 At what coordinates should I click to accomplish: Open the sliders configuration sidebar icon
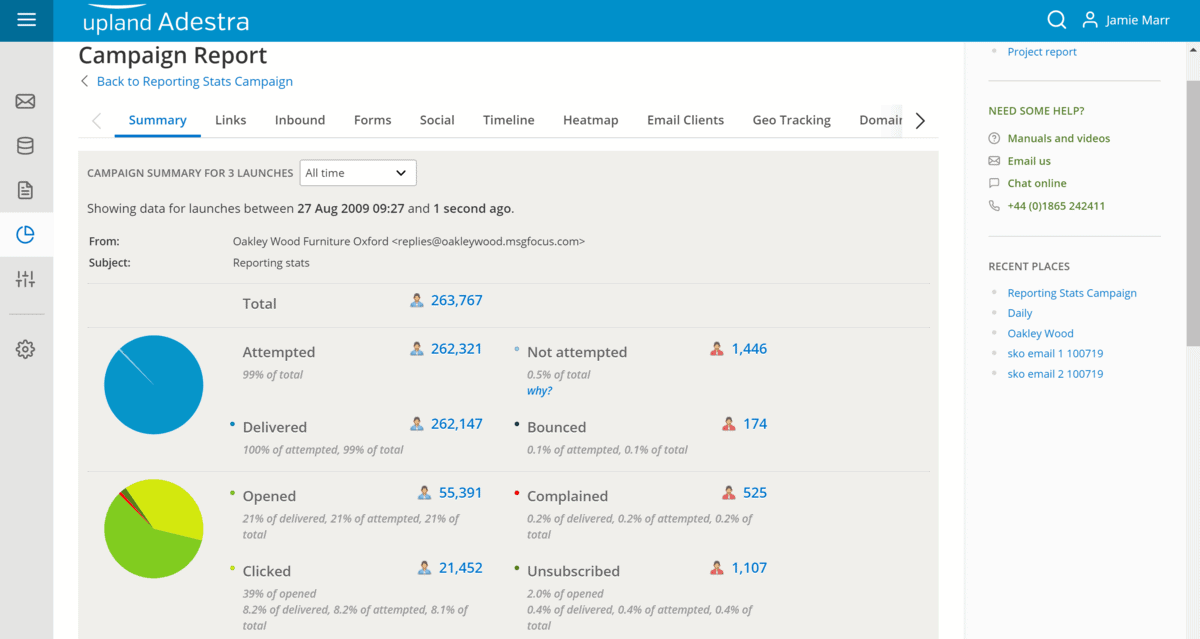[26, 280]
